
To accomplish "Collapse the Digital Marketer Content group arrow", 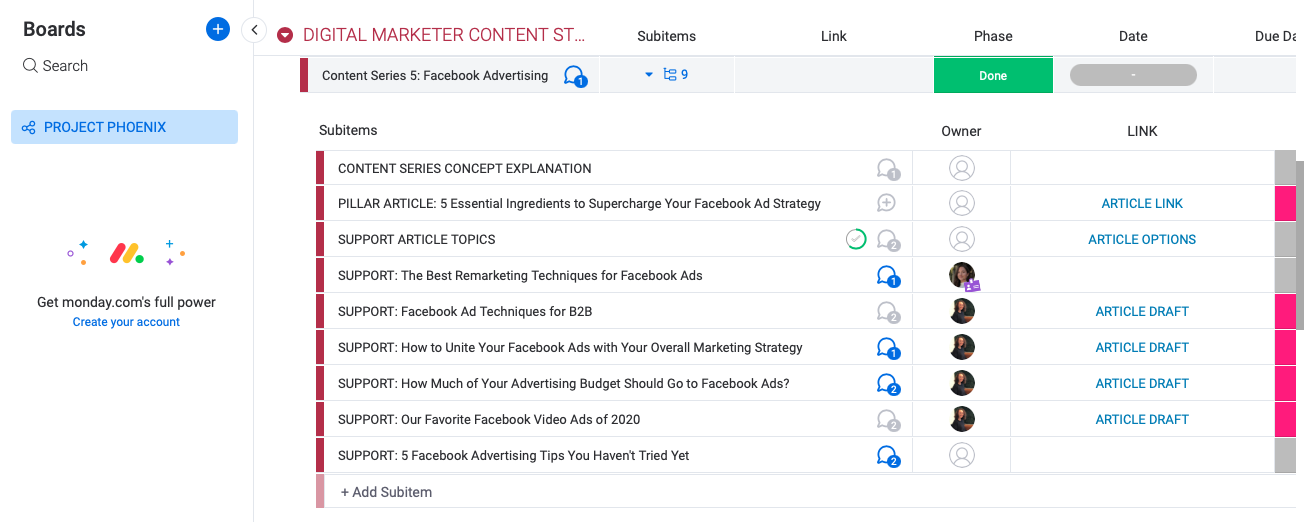I will point(285,36).
